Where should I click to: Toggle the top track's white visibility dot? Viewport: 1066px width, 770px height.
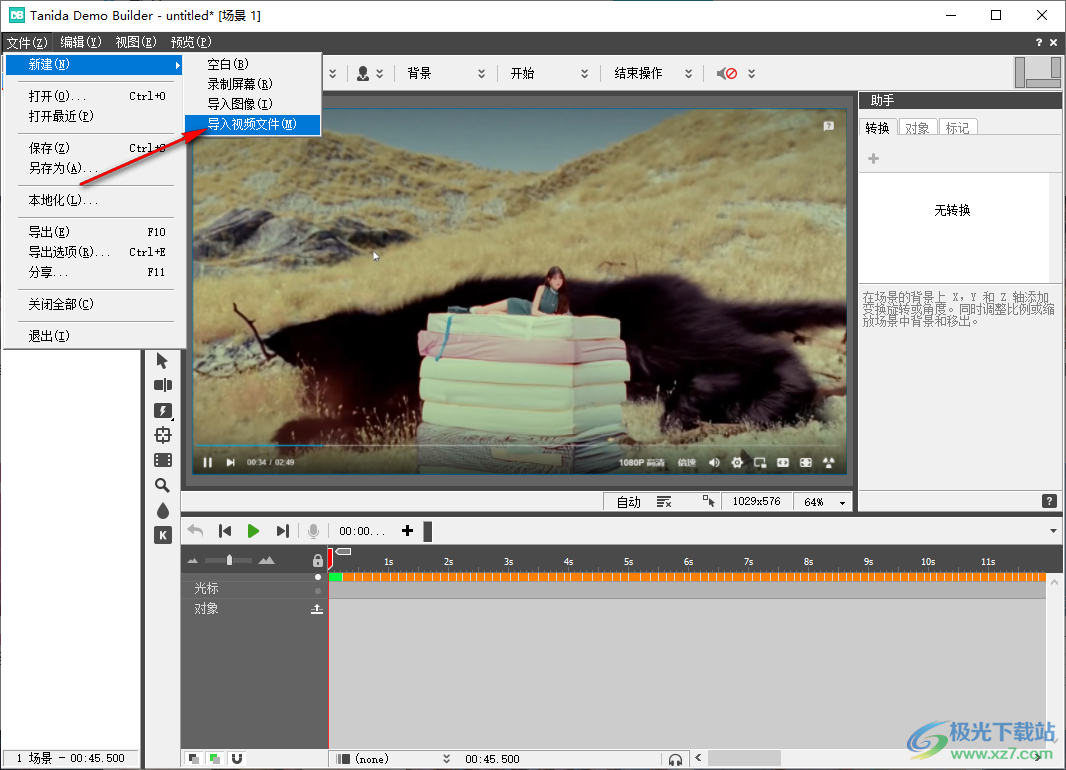coord(317,577)
